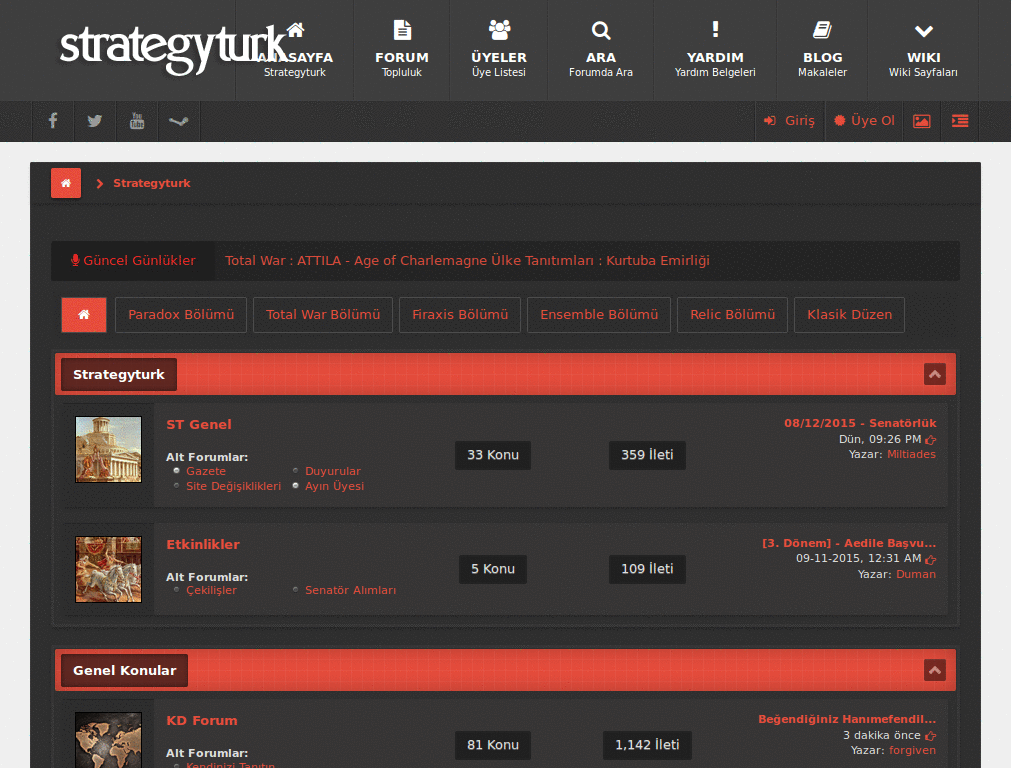Open the WIKI dropdown menu

(x=923, y=50)
